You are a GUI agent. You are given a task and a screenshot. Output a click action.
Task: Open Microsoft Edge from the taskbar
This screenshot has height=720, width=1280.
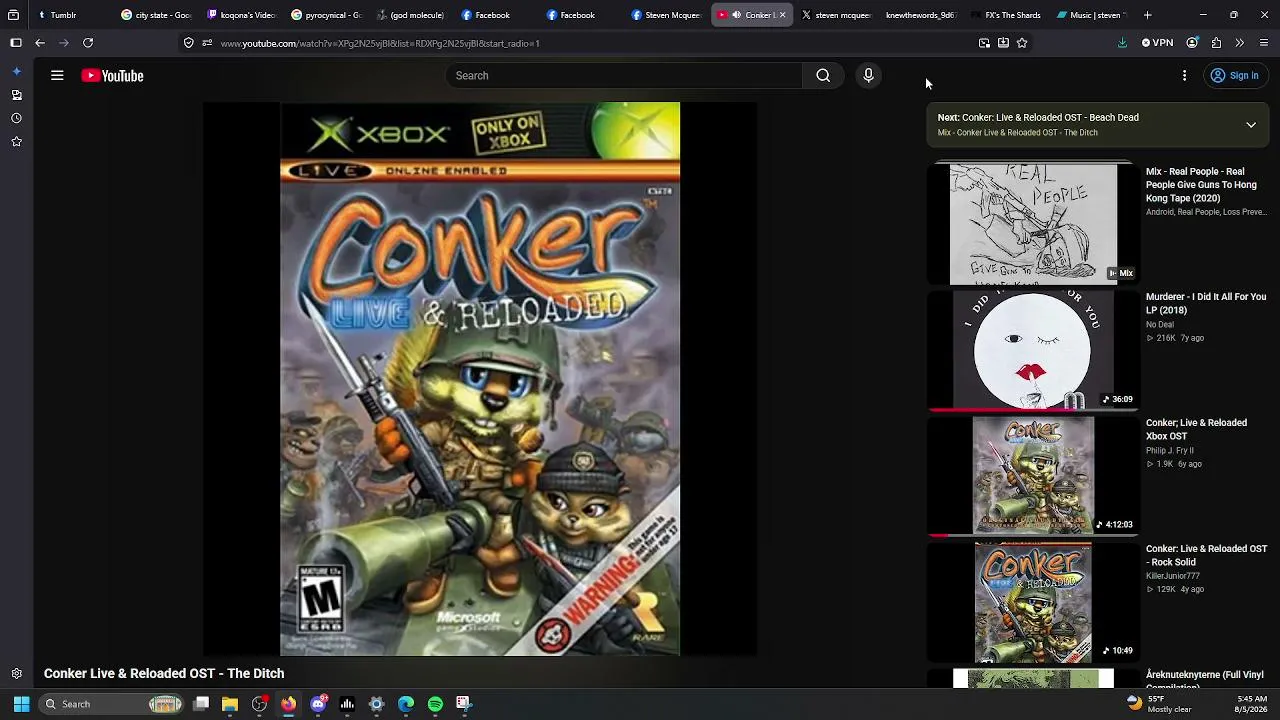406,704
